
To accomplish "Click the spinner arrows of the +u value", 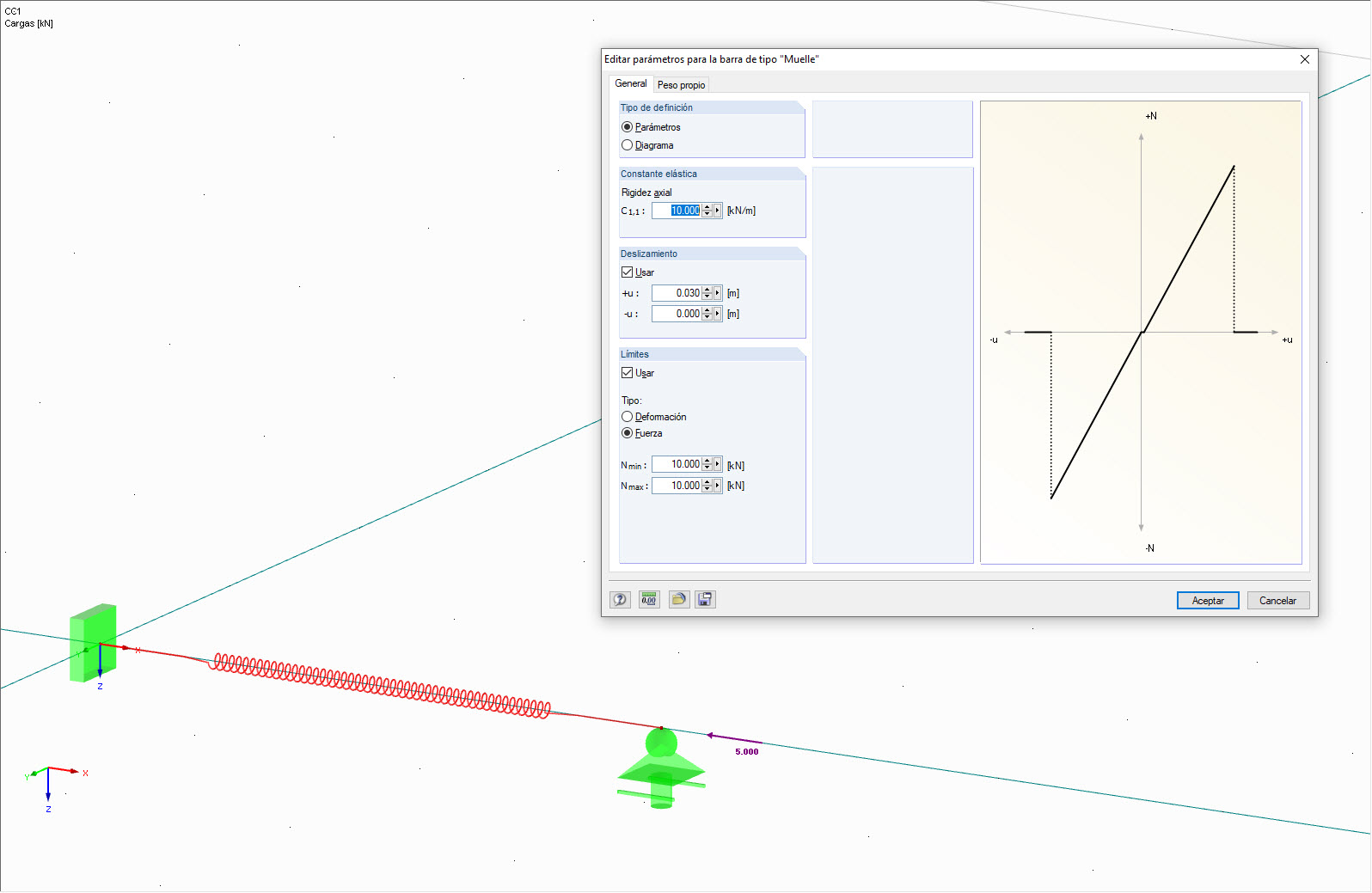I will click(707, 293).
